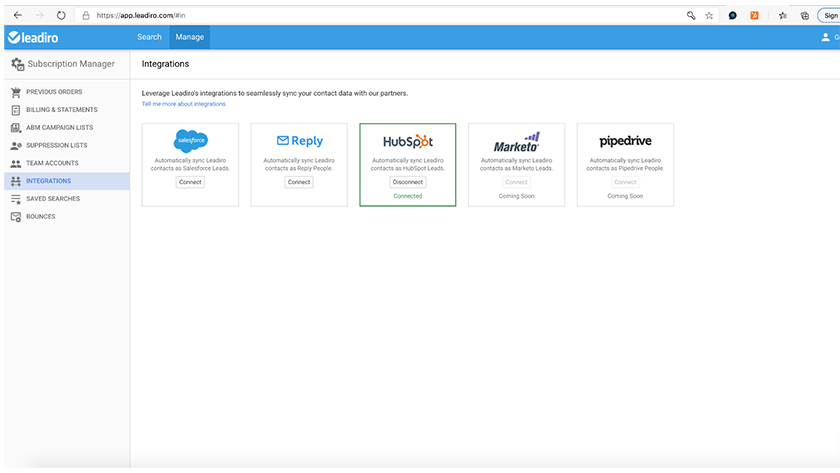Viewport: 840px width, 473px height.
Task: Click the collections icon in browser toolbar
Action: (805, 16)
